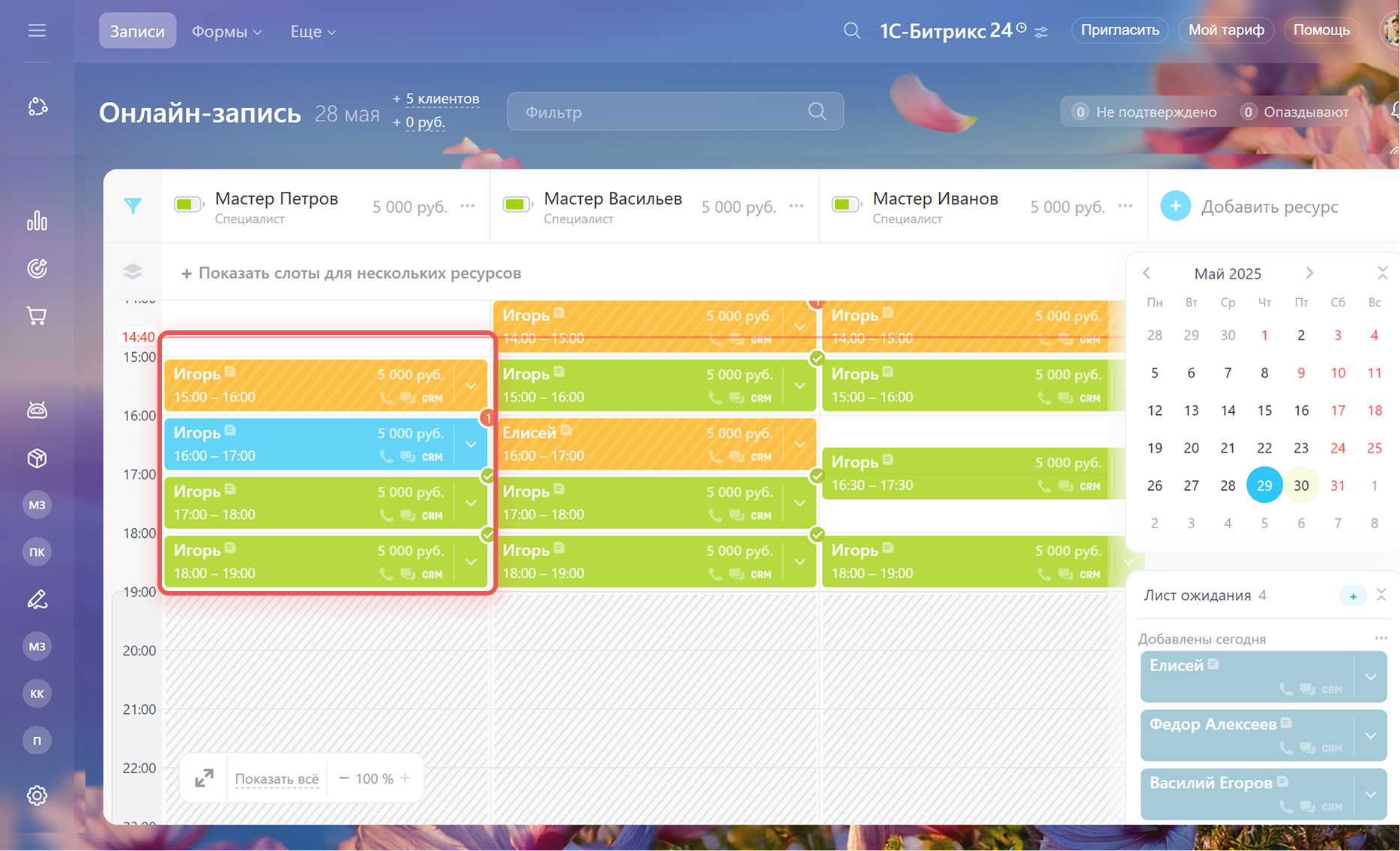Screen dimensions: 1400x851
Task: Click the Показать всё link
Action: click(x=277, y=779)
